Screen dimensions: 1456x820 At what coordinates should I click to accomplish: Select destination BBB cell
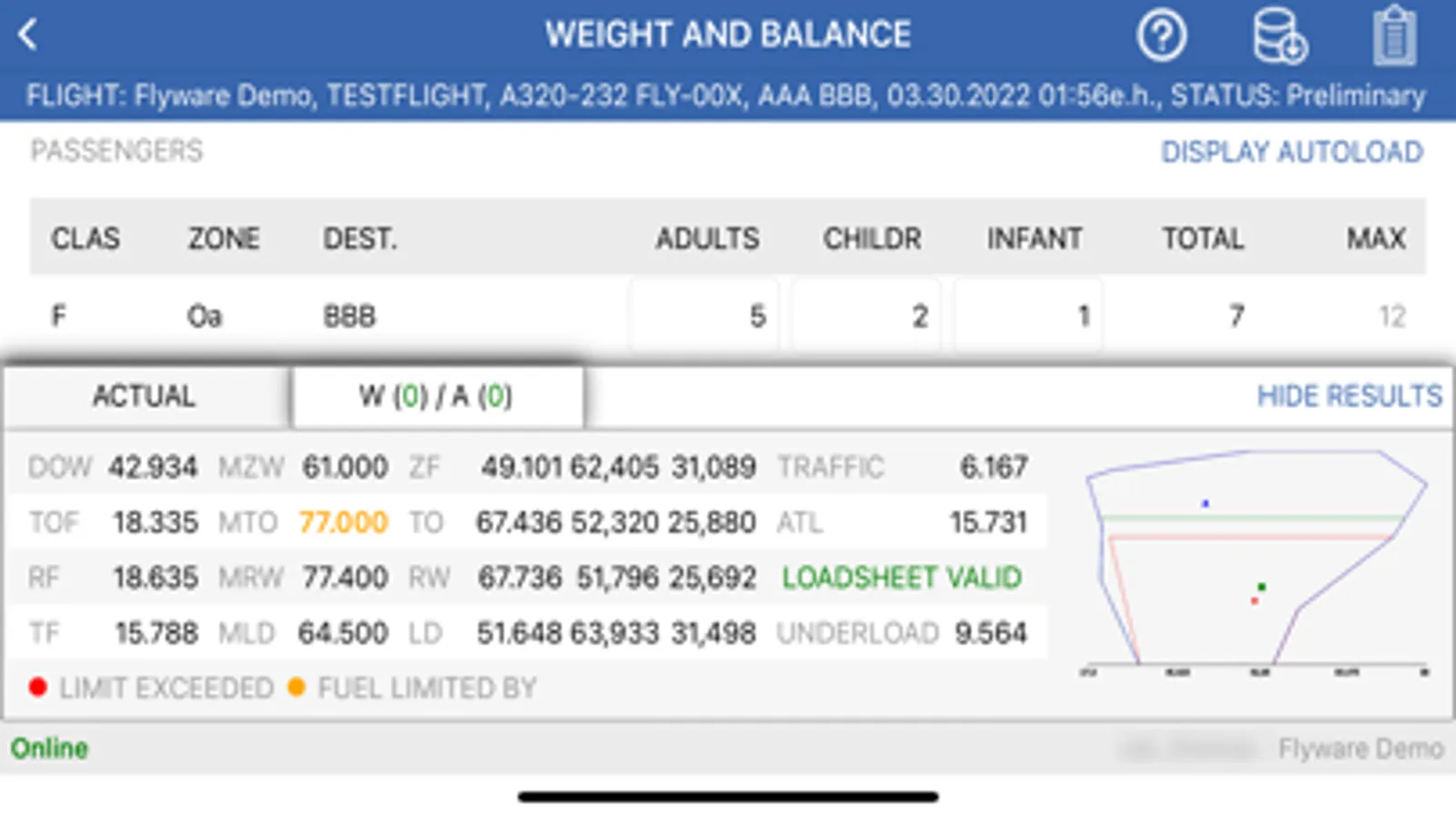tap(350, 316)
